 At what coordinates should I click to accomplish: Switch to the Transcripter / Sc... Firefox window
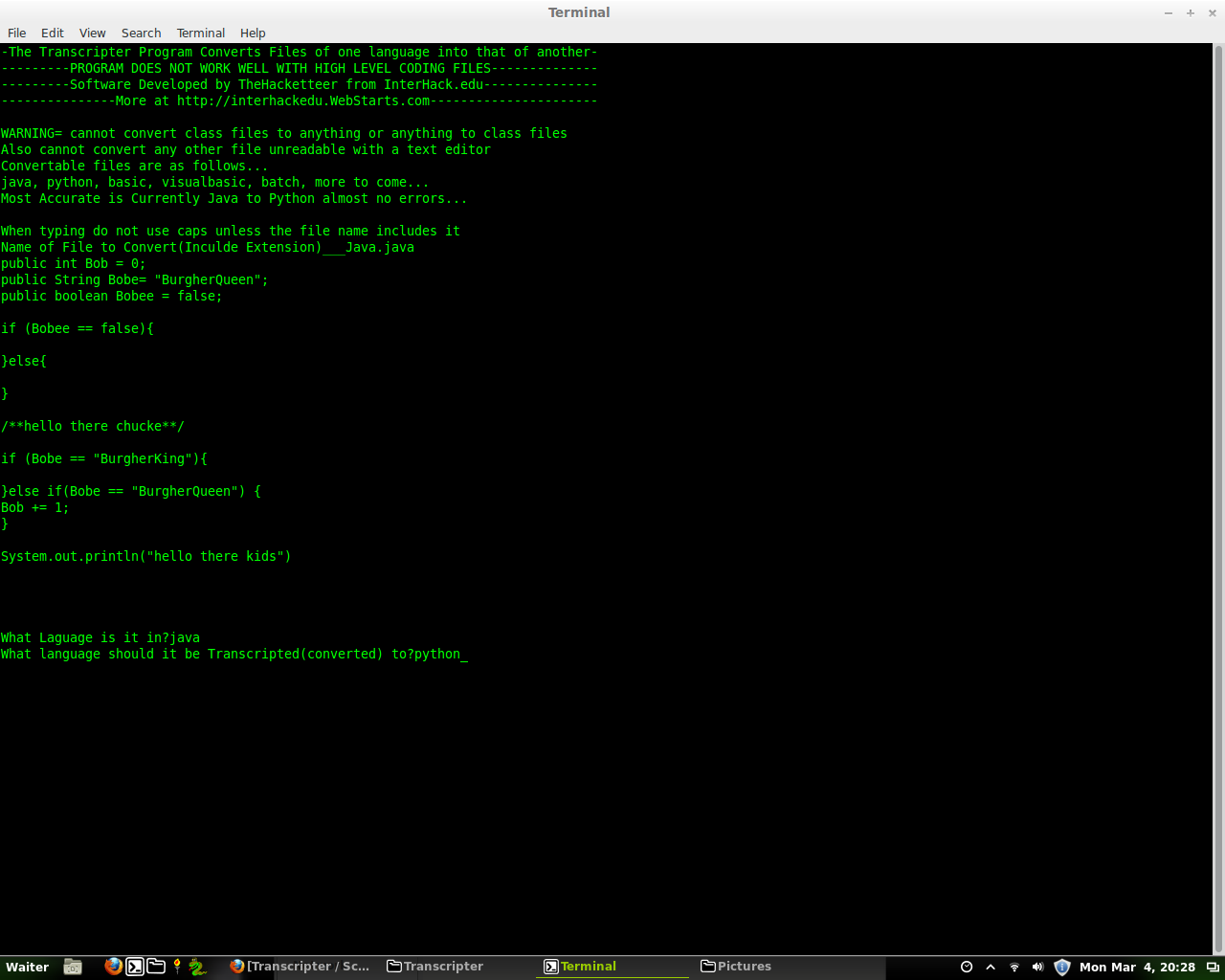300,967
